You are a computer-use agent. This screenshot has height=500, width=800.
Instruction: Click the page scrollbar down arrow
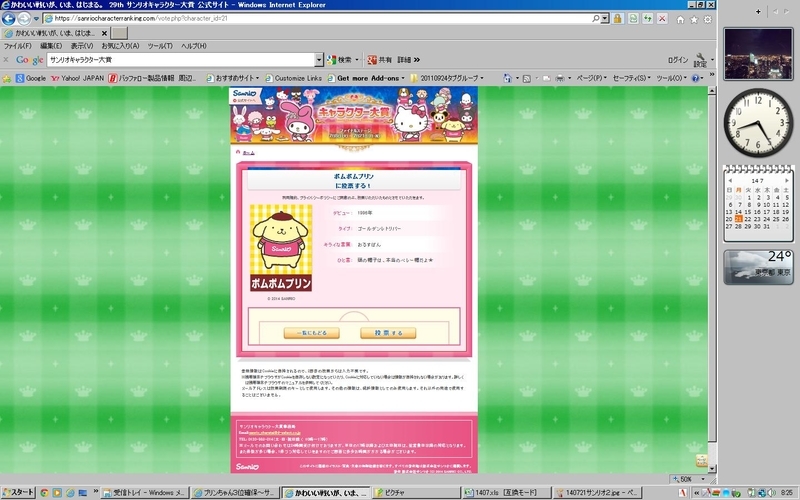pyautogui.click(x=712, y=468)
